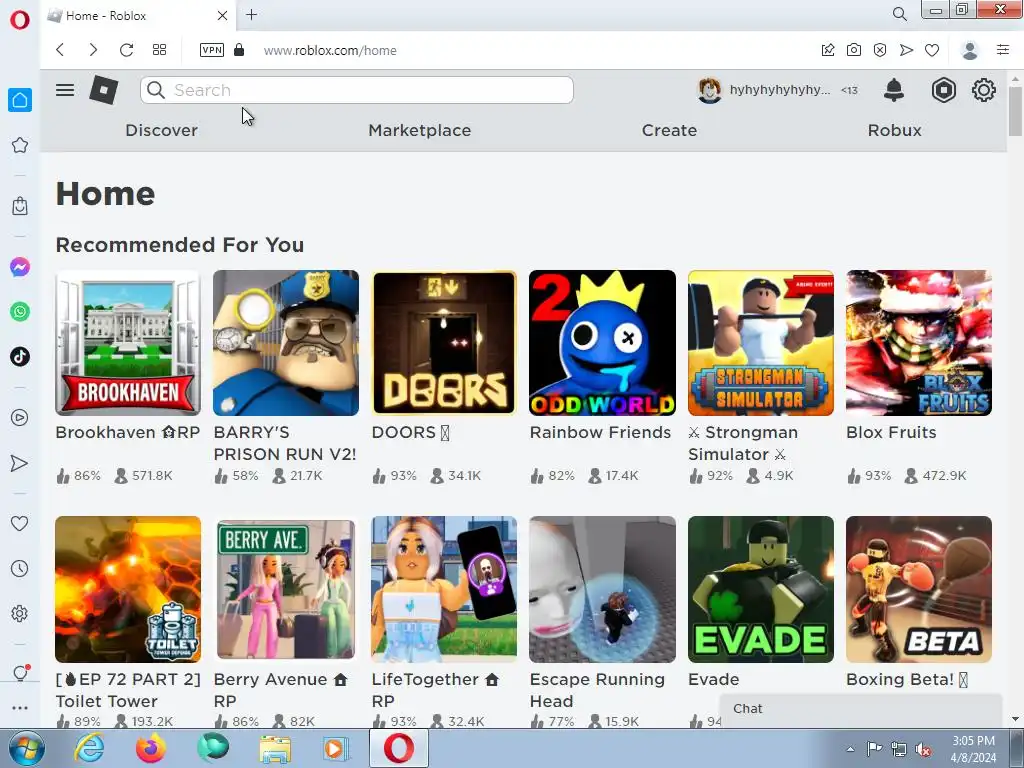Viewport: 1024px width, 768px height.
Task: Open Opera Easy Setup panel
Action: 1003,50
